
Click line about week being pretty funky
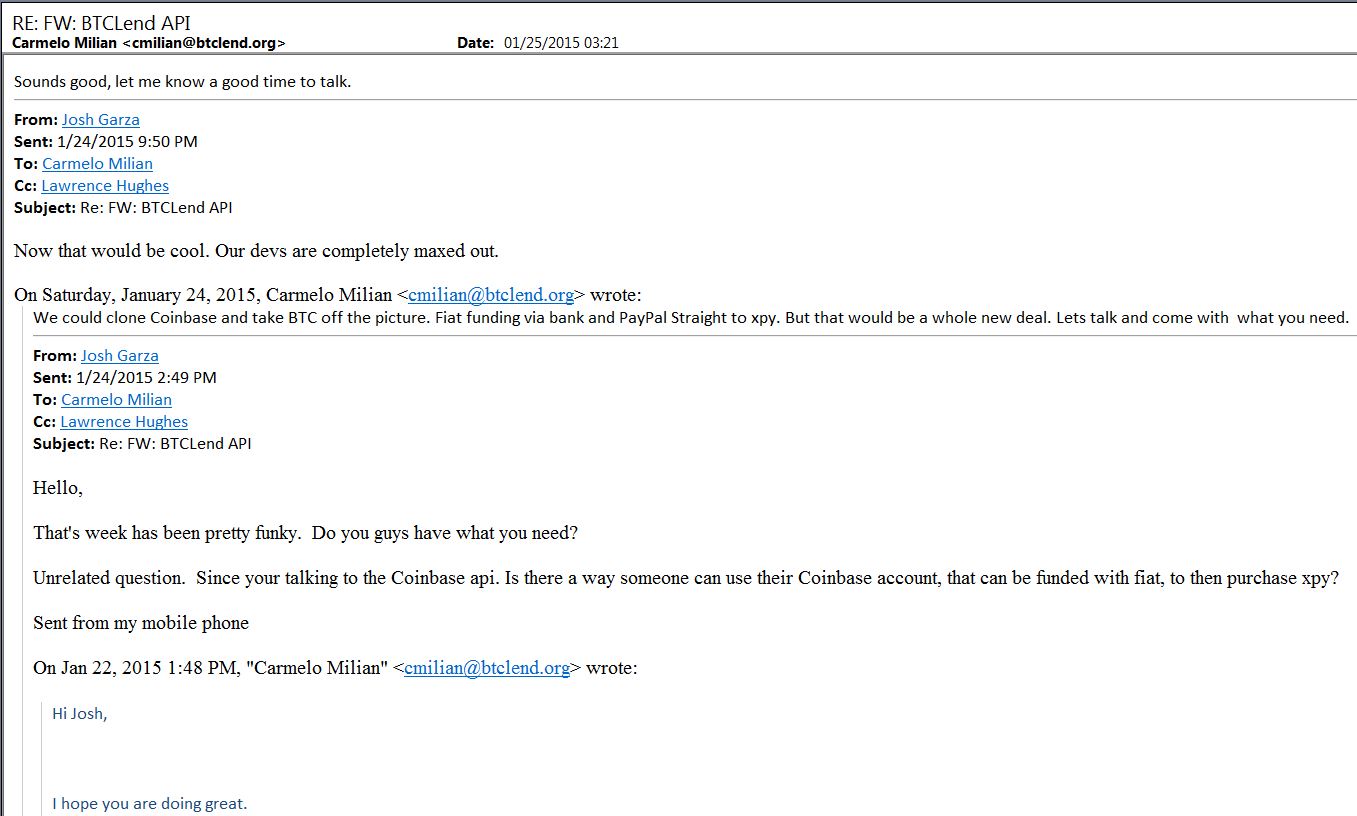tap(305, 533)
